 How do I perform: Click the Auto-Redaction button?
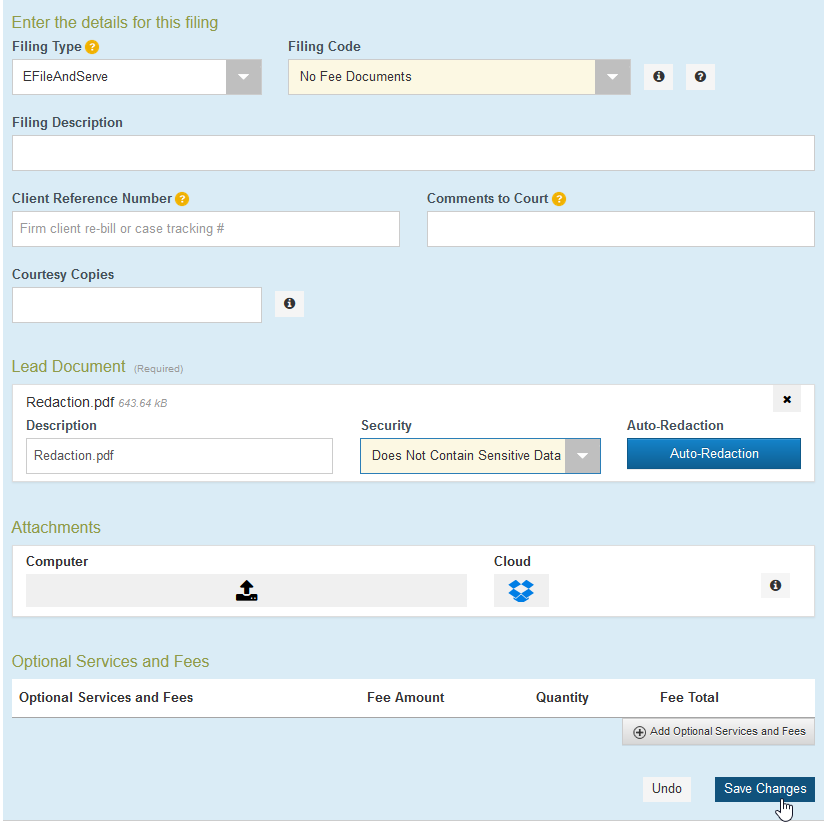pyautogui.click(x=714, y=454)
